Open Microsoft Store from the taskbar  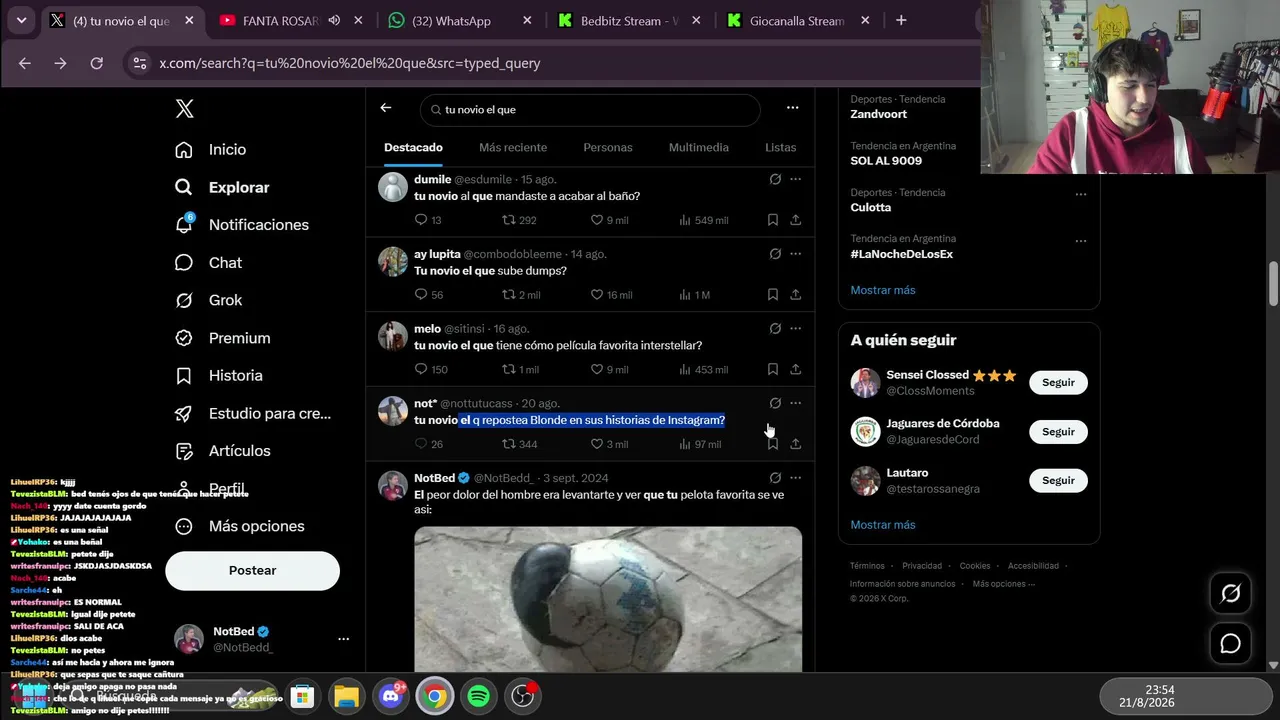302,695
